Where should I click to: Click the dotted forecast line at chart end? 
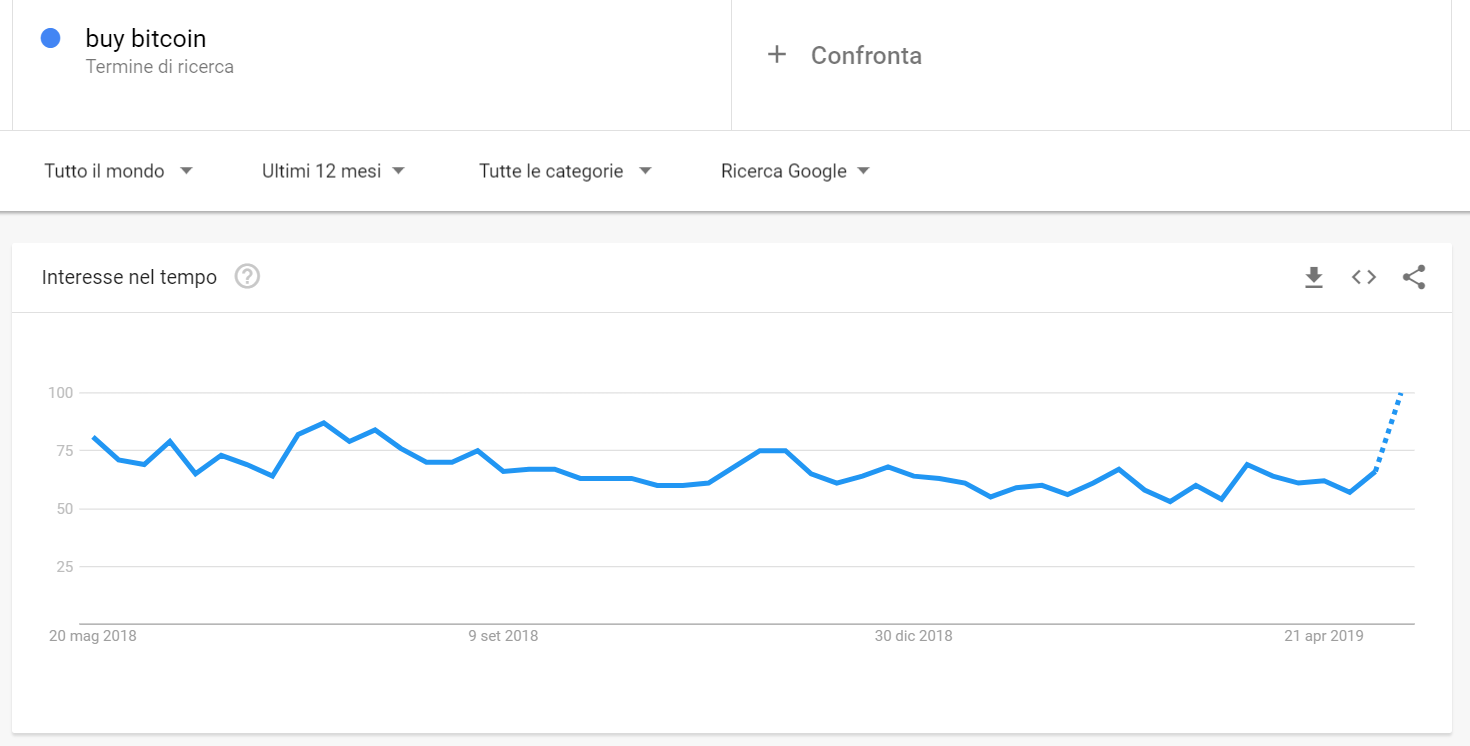(1389, 431)
